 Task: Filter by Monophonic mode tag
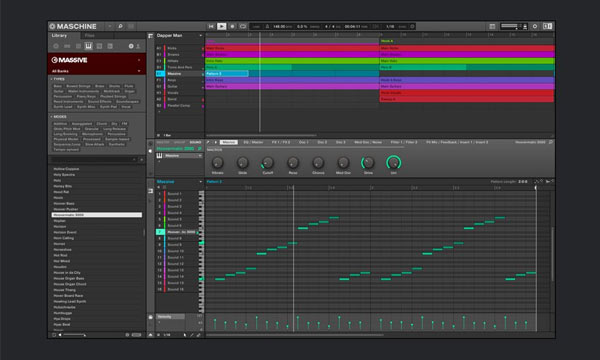pos(92,134)
